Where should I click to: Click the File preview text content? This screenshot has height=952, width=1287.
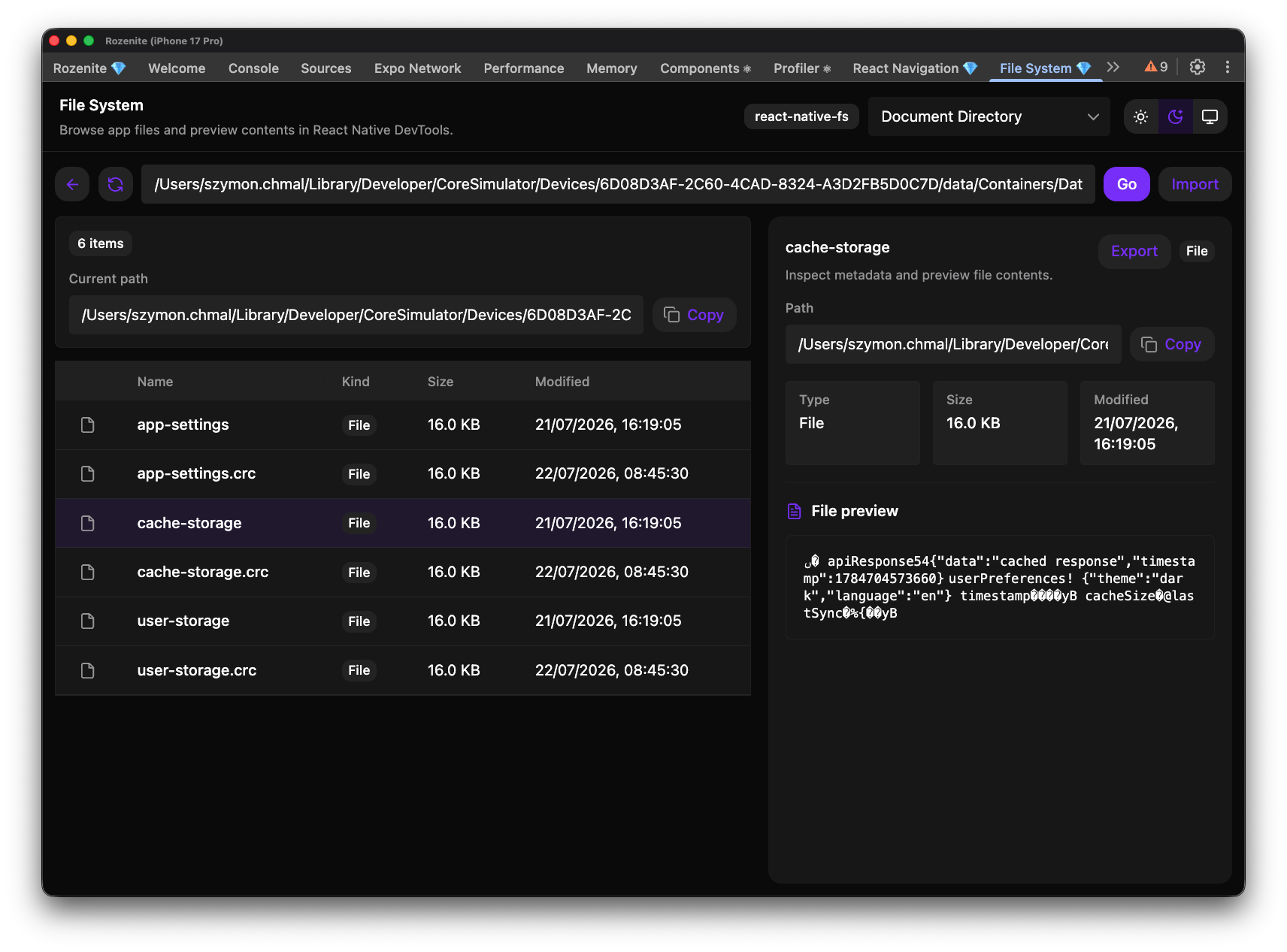click(x=1000, y=588)
